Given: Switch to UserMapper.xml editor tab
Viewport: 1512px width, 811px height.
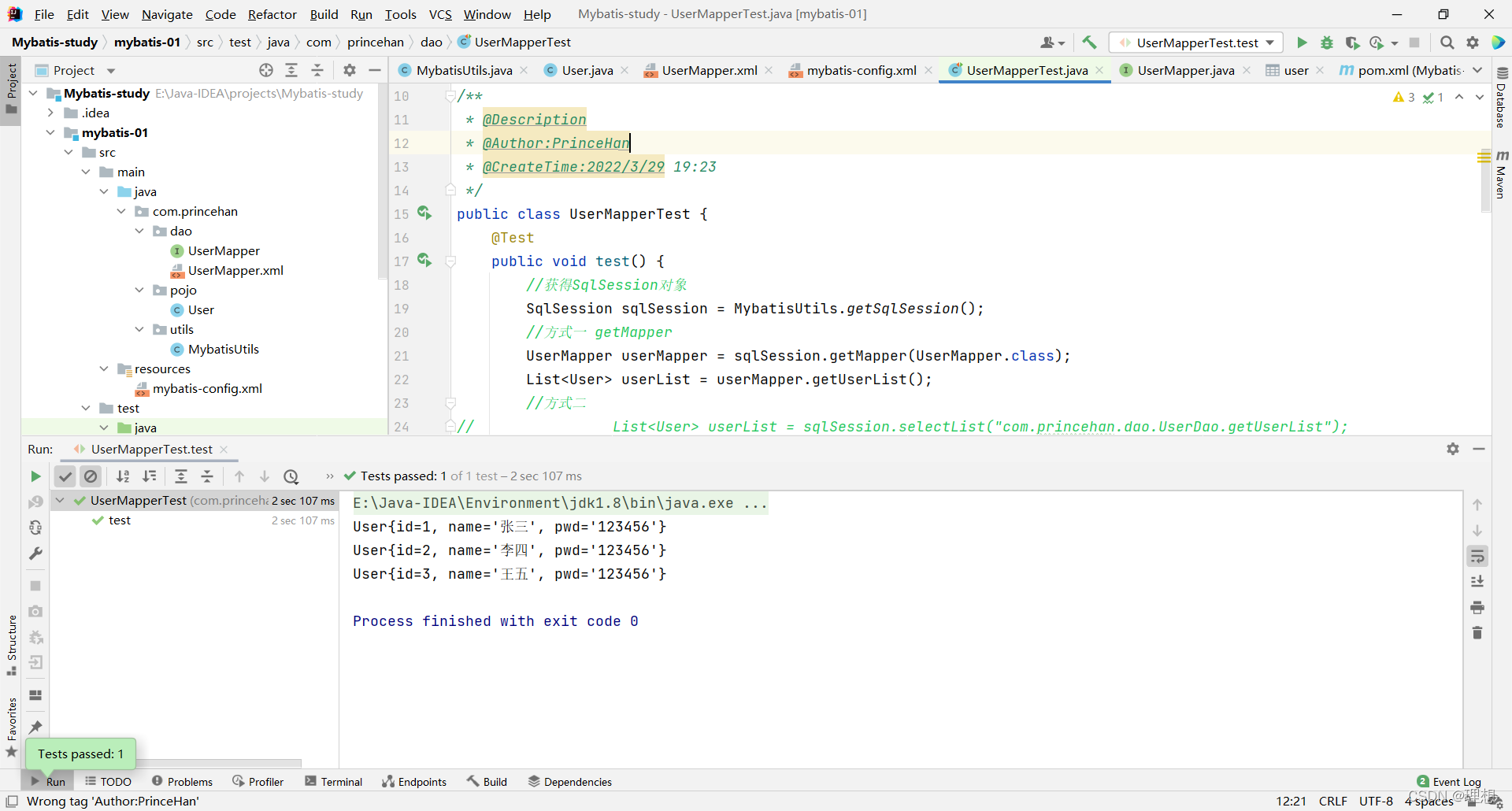Looking at the screenshot, I should tap(709, 70).
